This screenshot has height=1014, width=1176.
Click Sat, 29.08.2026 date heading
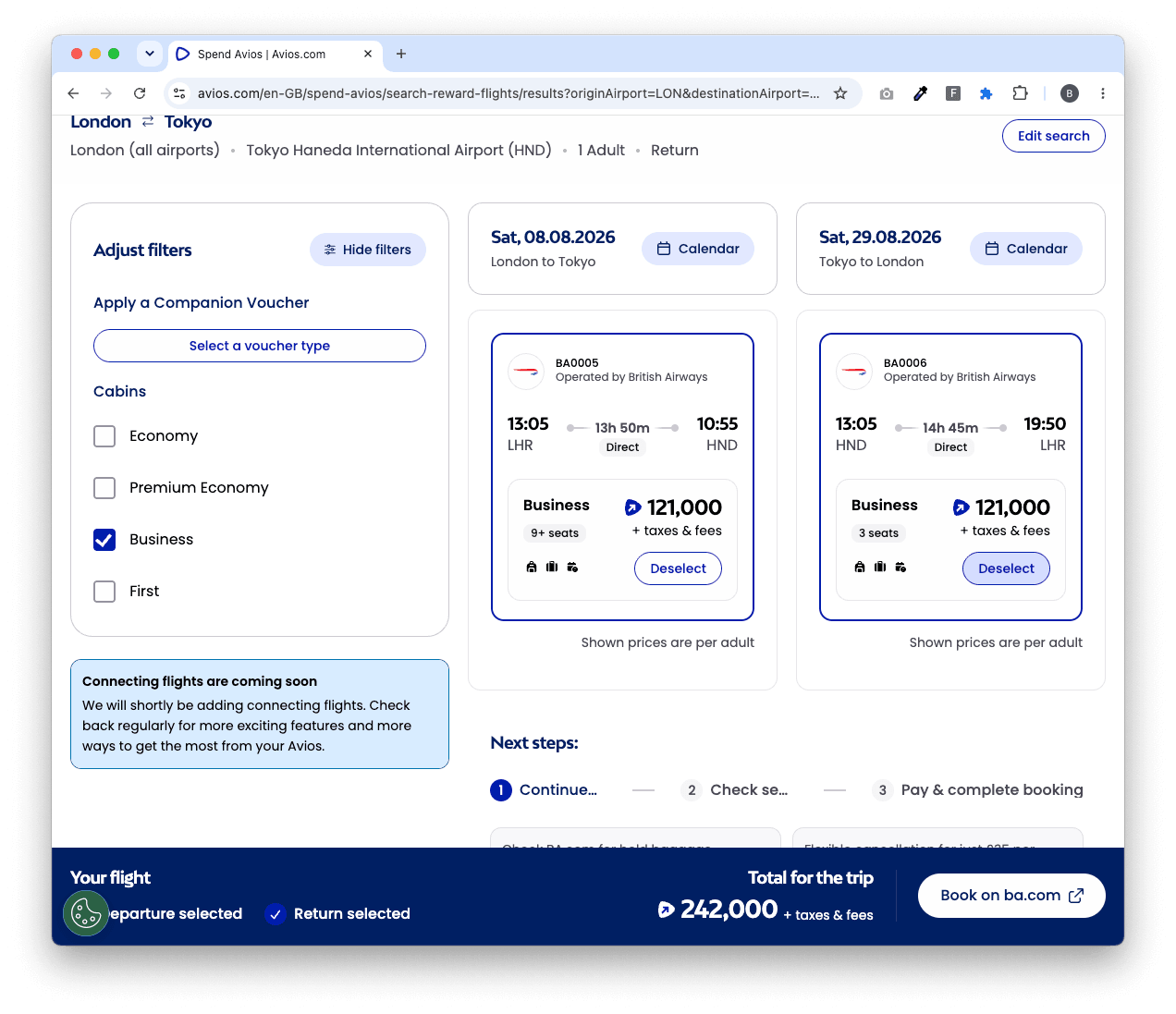(x=880, y=238)
